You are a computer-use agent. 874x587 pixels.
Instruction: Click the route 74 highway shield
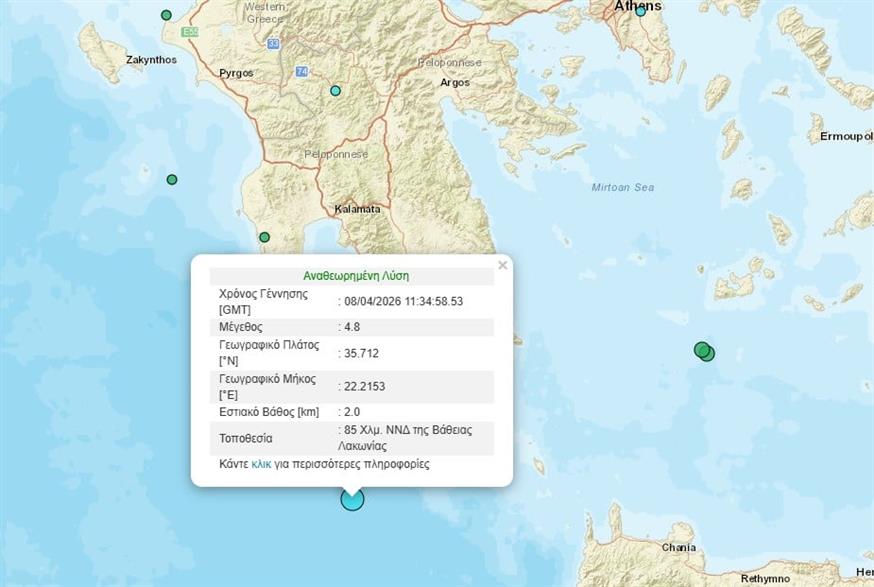tap(301, 70)
